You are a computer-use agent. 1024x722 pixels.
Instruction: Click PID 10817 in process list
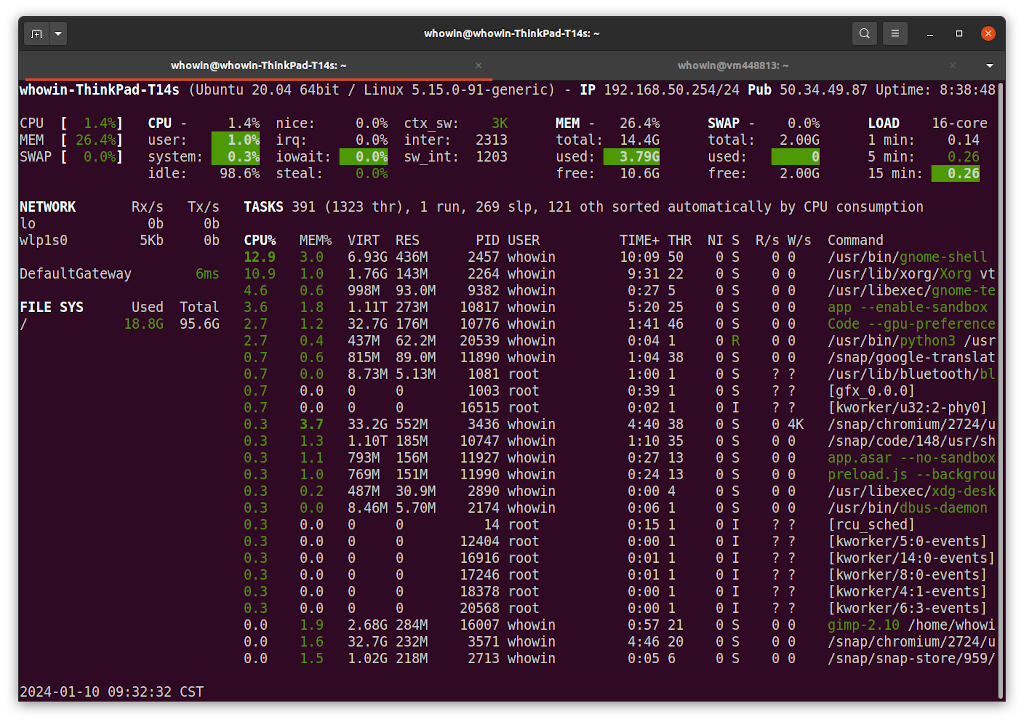479,307
